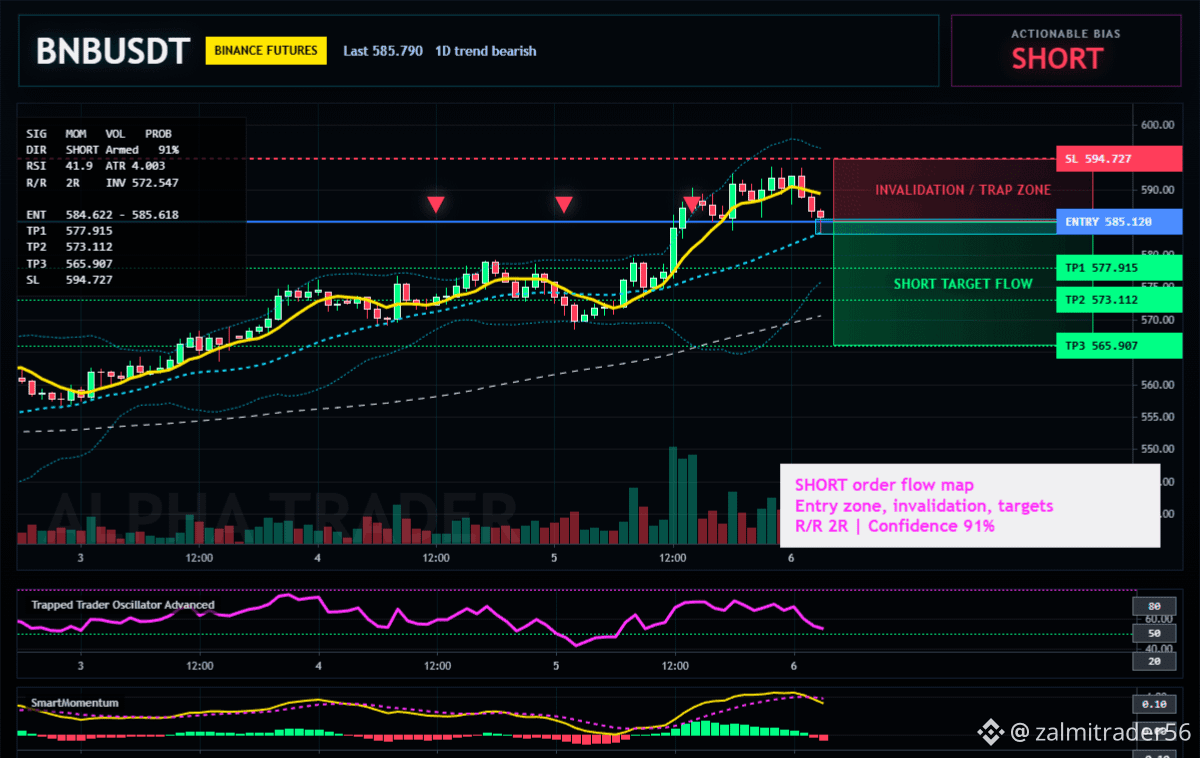1200x758 pixels.
Task: Click the red triangle marker above day 5 start
Action: [x=564, y=205]
